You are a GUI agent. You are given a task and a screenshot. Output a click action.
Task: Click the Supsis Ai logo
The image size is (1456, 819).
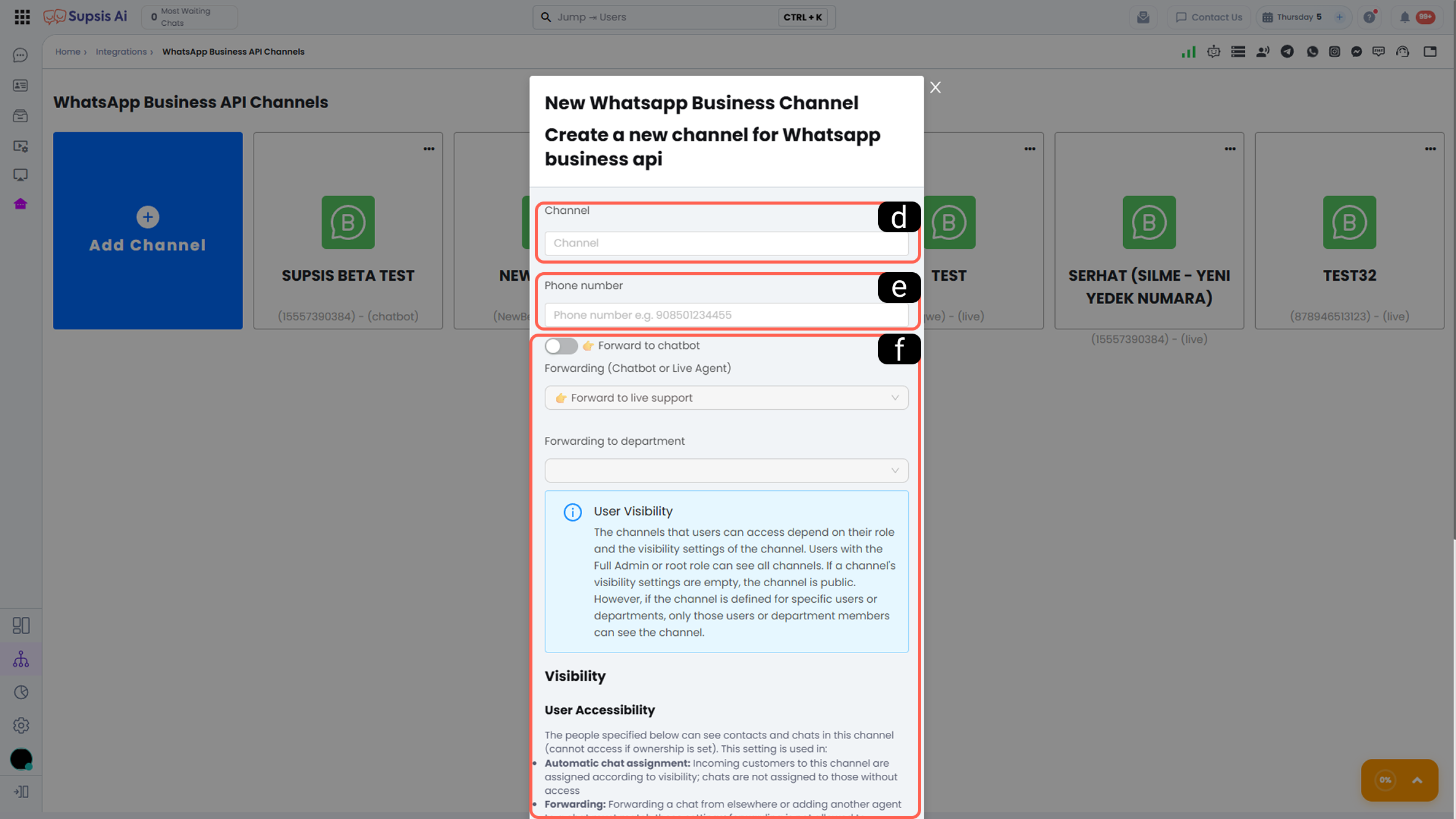coord(85,17)
